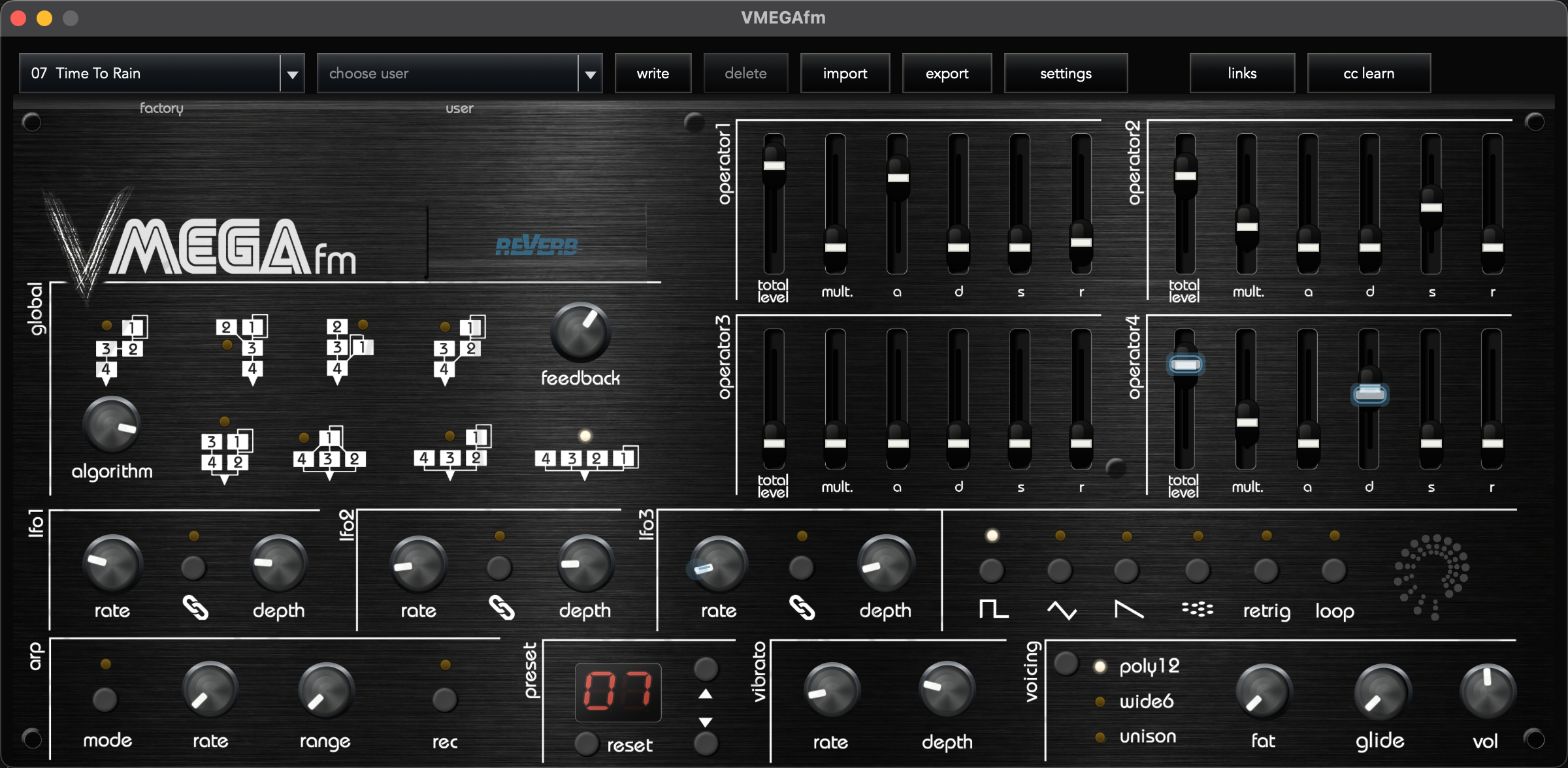The width and height of the screenshot is (1568, 768).
Task: Click the unison voicing label
Action: [1148, 737]
